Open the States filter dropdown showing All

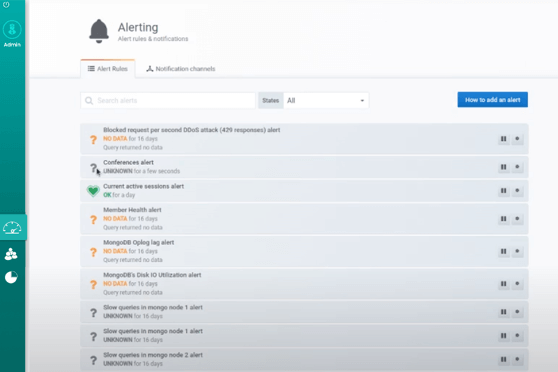coord(326,101)
